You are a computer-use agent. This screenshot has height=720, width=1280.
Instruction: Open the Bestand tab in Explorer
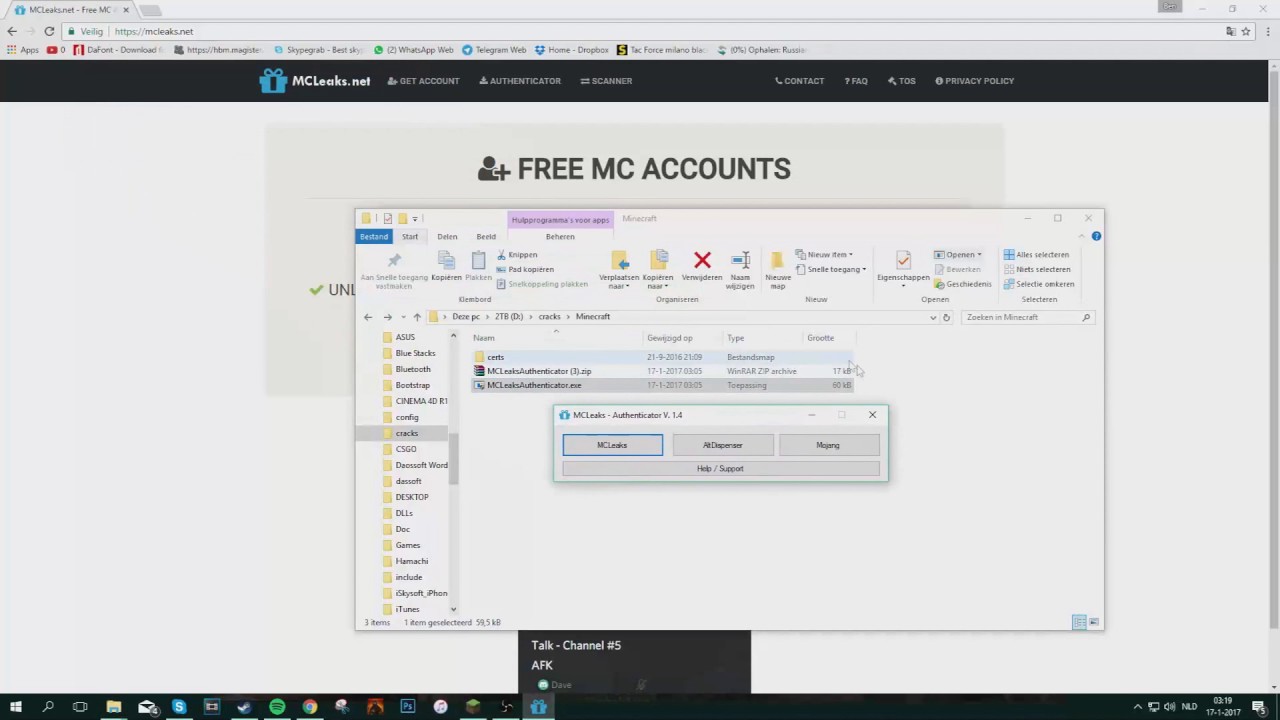[x=374, y=237]
